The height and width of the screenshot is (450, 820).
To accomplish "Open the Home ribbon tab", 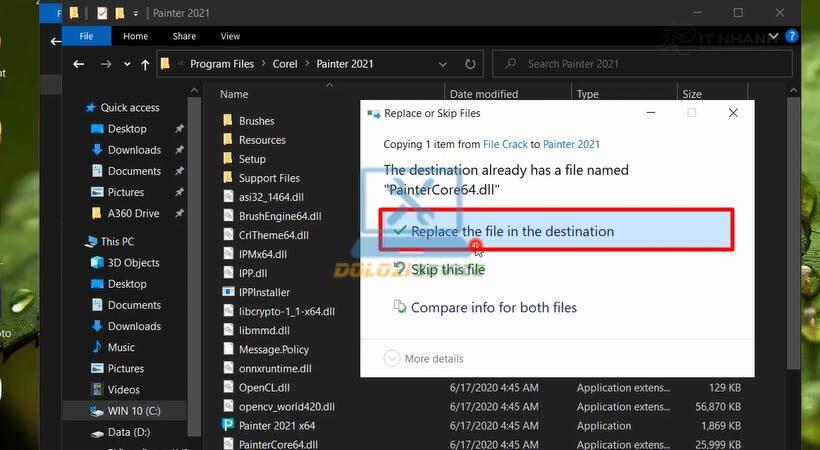I will pyautogui.click(x=135, y=37).
